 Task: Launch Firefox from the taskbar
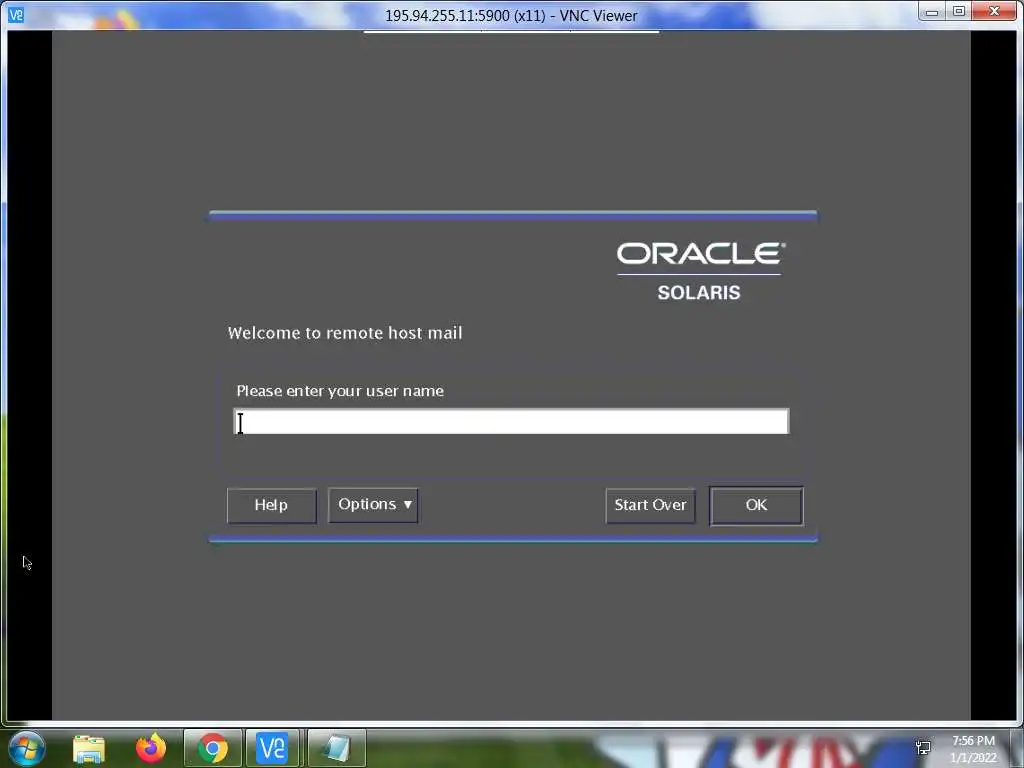[x=151, y=748]
